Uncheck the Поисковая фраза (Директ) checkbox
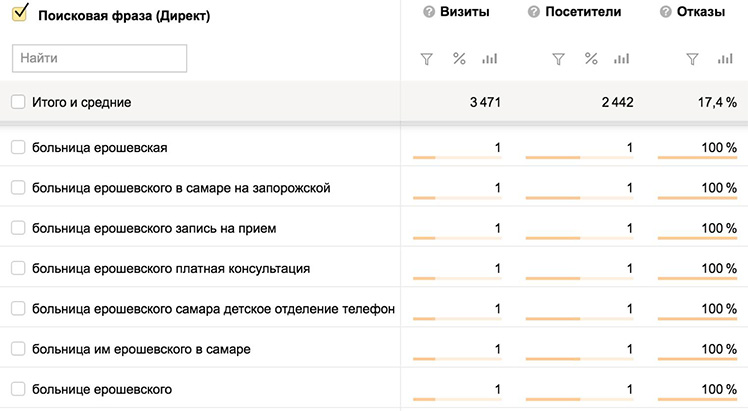This screenshot has height=411, width=748. (x=20, y=13)
